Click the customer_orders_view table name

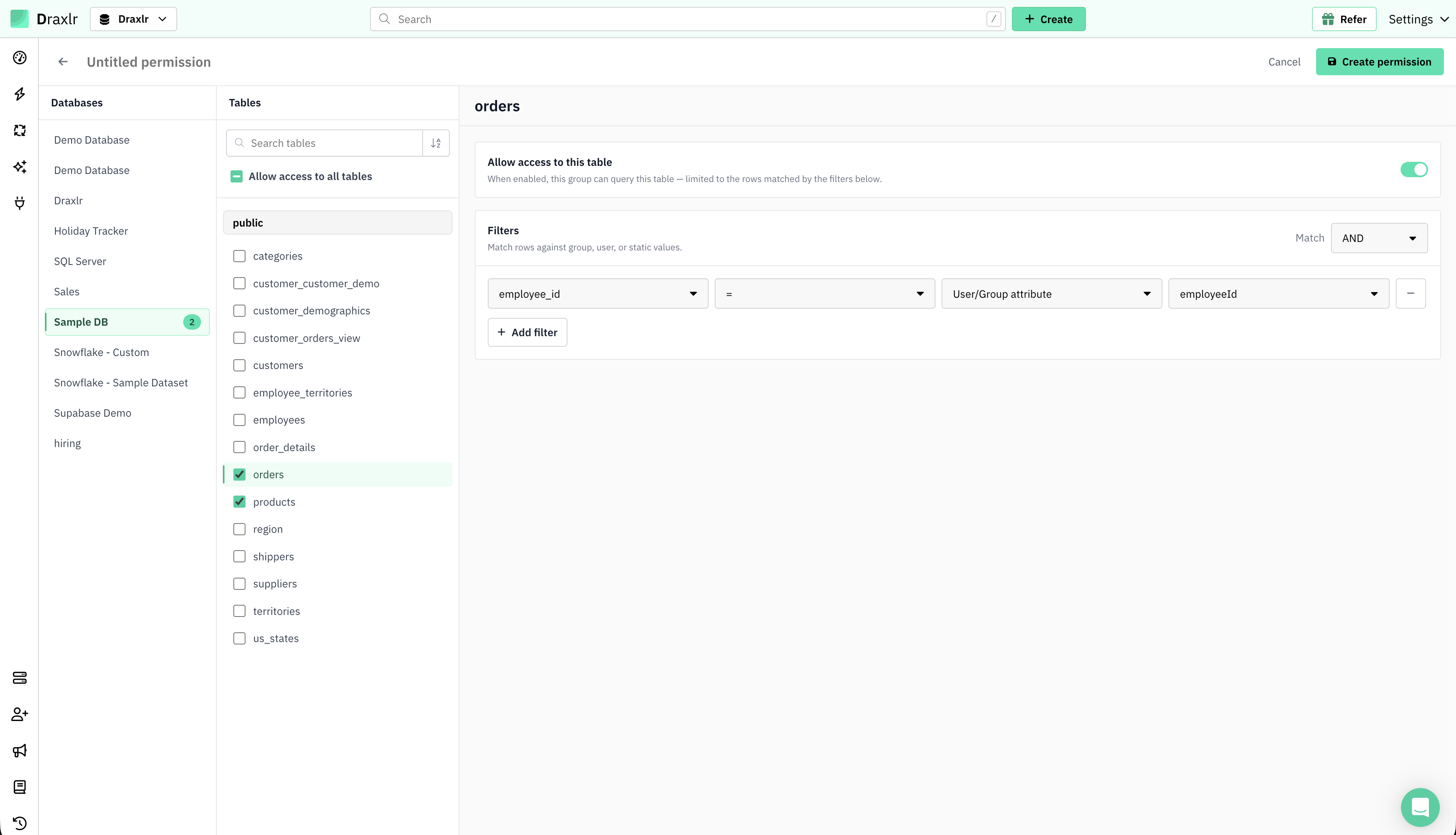(307, 338)
